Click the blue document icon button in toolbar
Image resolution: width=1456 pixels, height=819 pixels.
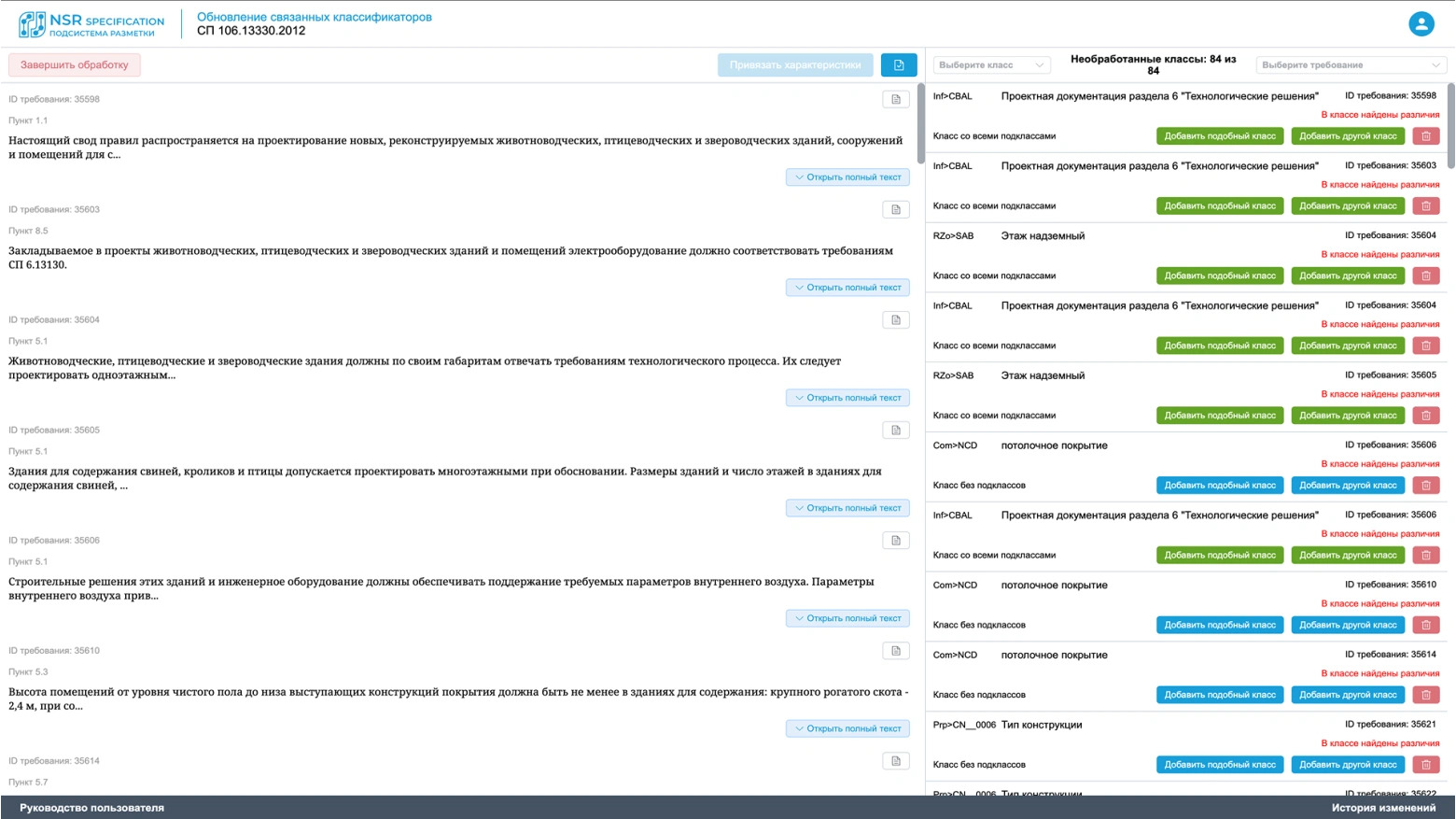898,65
